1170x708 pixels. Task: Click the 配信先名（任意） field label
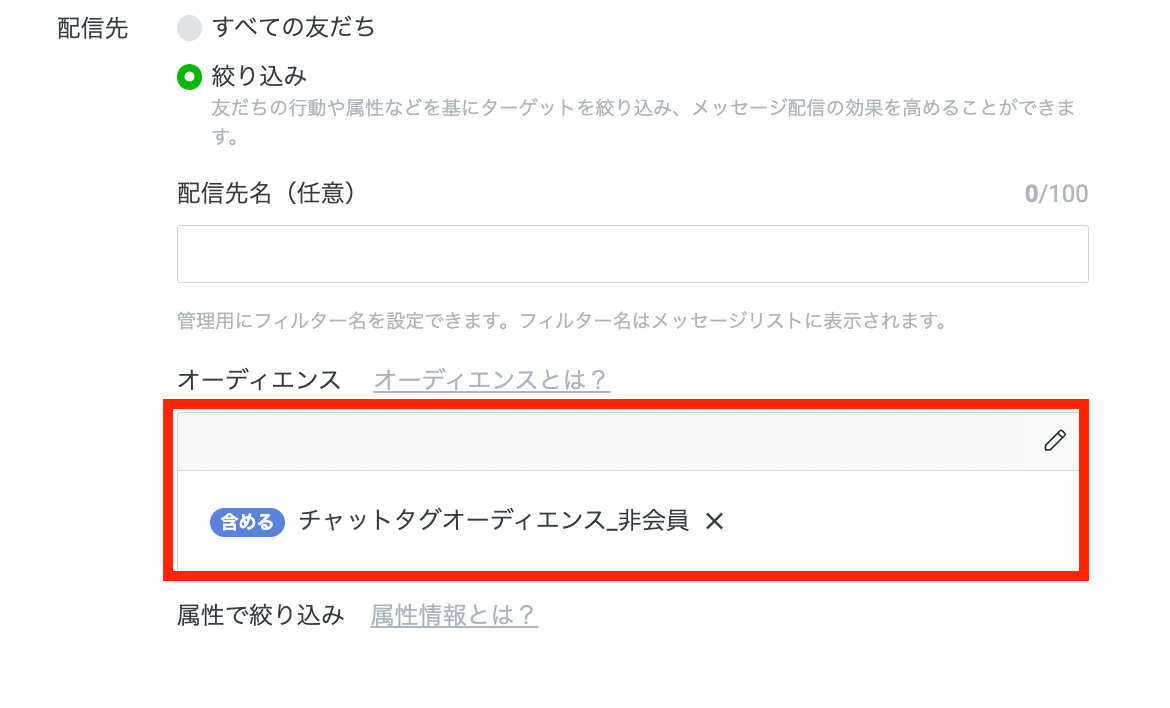[267, 194]
